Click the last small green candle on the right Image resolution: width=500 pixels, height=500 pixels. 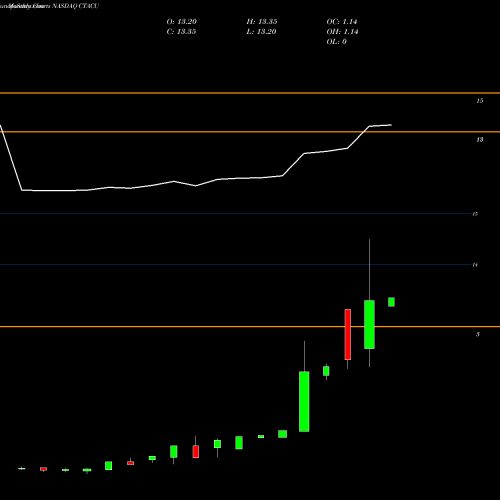[x=391, y=302]
